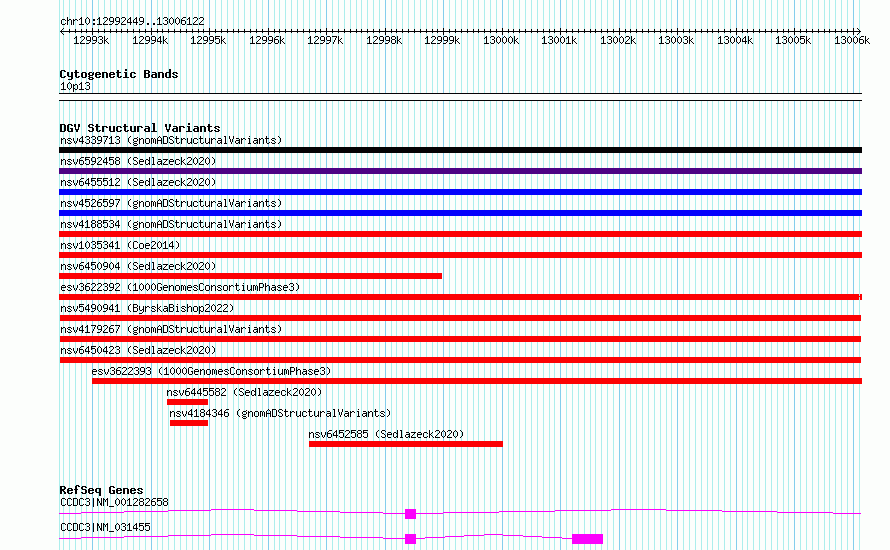Click the nsv6452585 red variant bar
Screen dimensions: 890x550
(x=406, y=444)
